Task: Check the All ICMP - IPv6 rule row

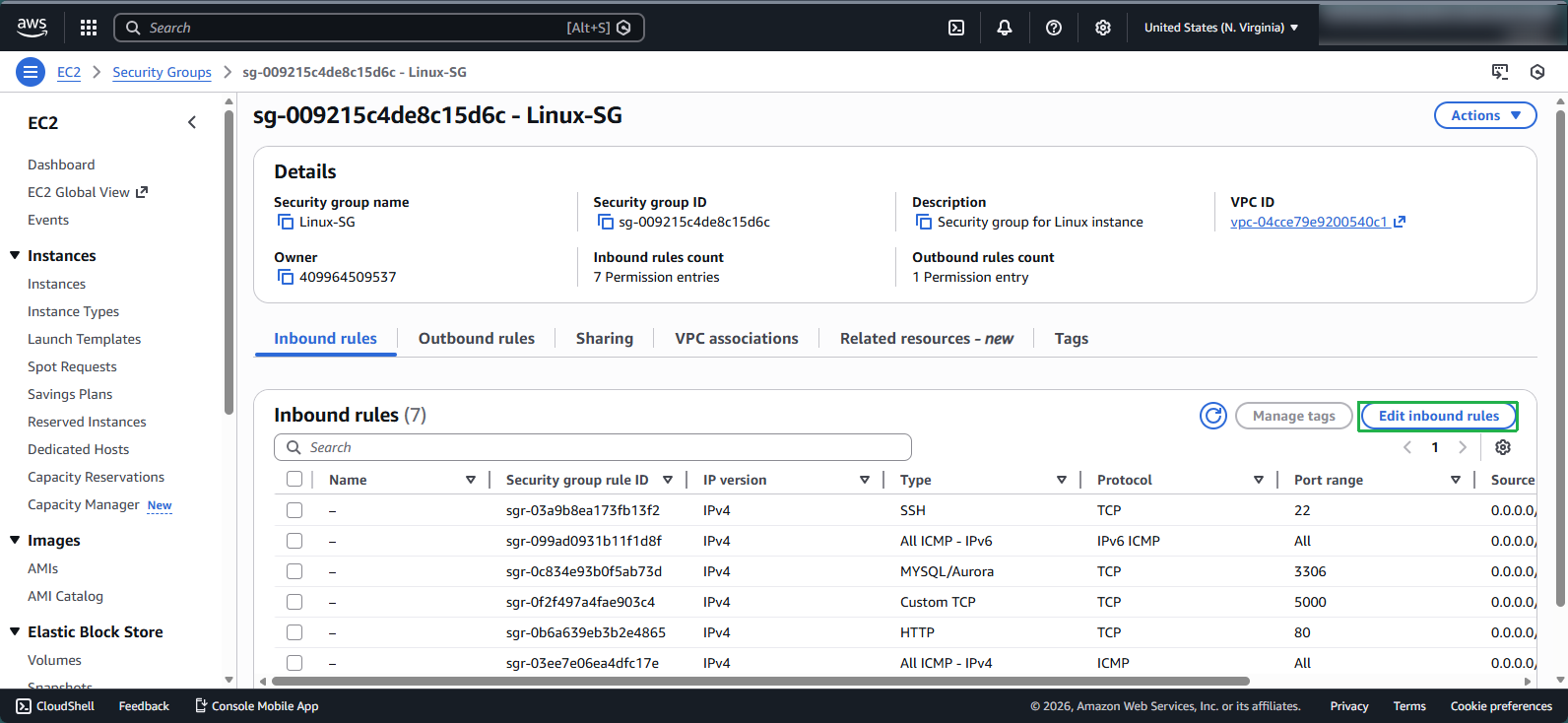Action: coord(294,541)
